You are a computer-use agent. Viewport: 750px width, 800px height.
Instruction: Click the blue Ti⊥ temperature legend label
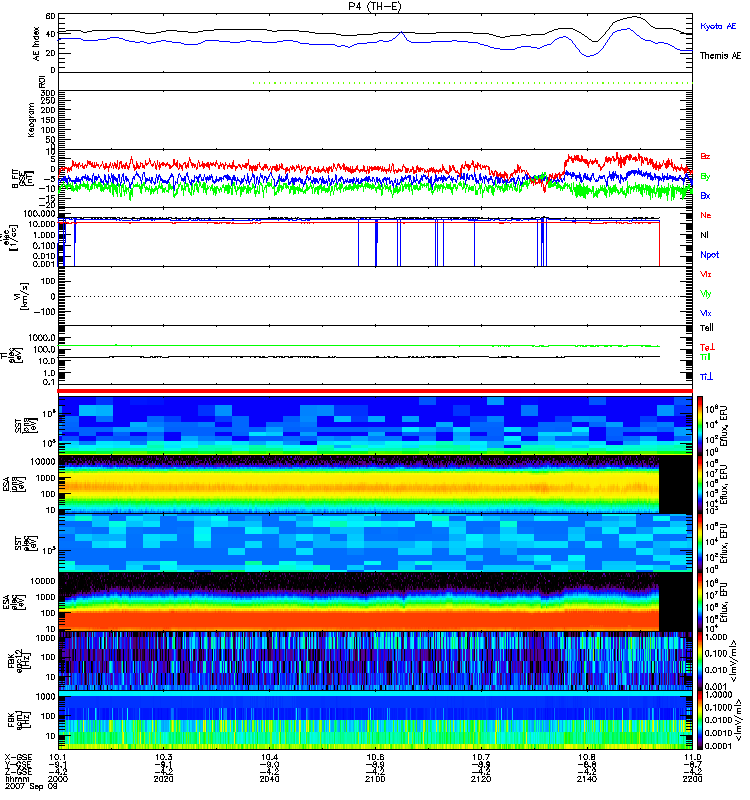click(x=706, y=377)
